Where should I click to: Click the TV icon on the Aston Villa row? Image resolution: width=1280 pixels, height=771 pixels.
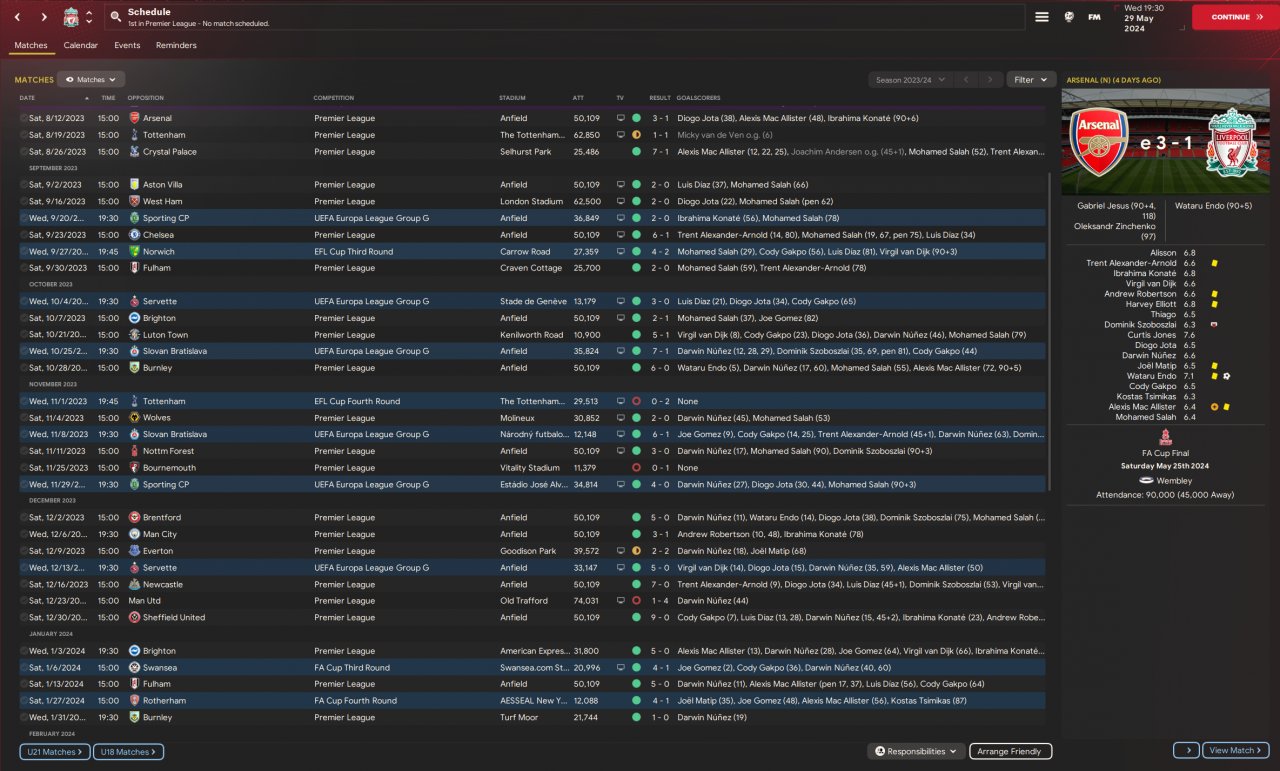(620, 185)
